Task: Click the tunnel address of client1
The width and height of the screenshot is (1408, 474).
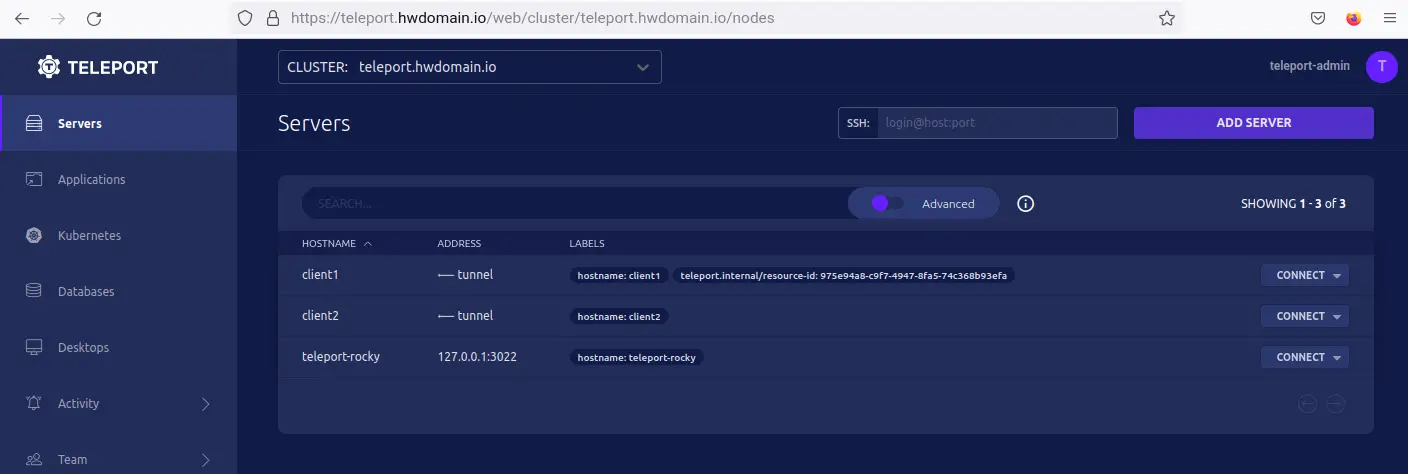Action: point(465,275)
